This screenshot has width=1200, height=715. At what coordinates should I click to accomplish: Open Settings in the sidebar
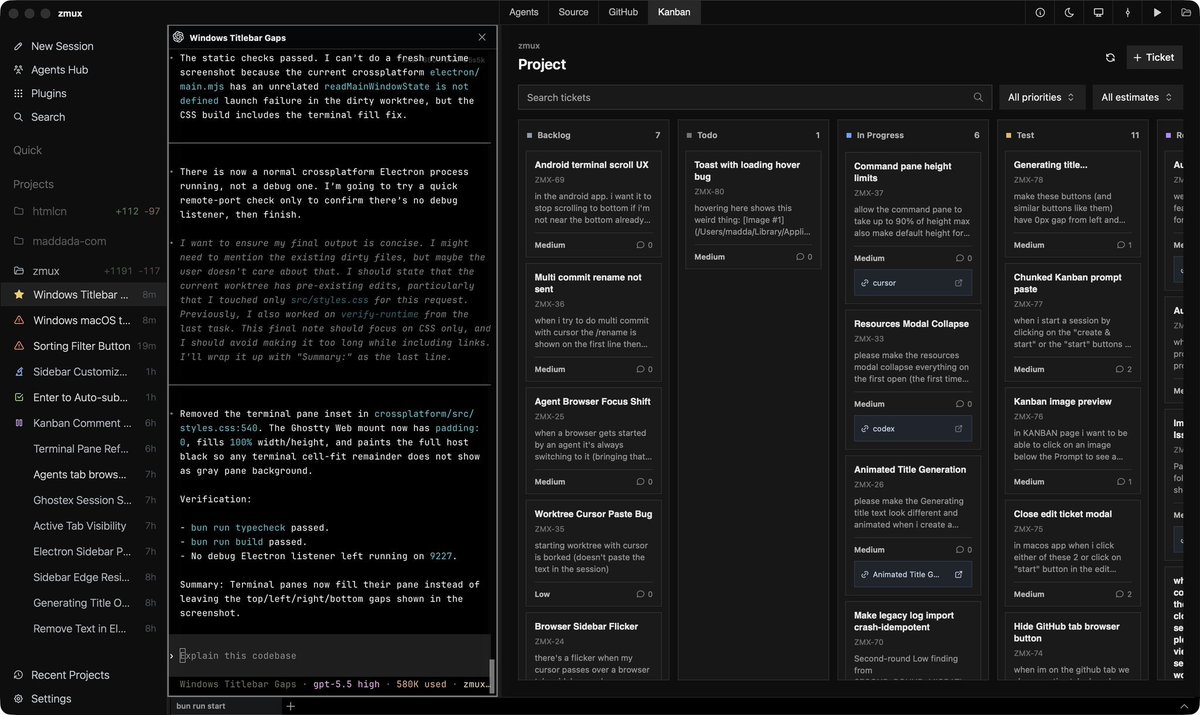click(x=51, y=699)
